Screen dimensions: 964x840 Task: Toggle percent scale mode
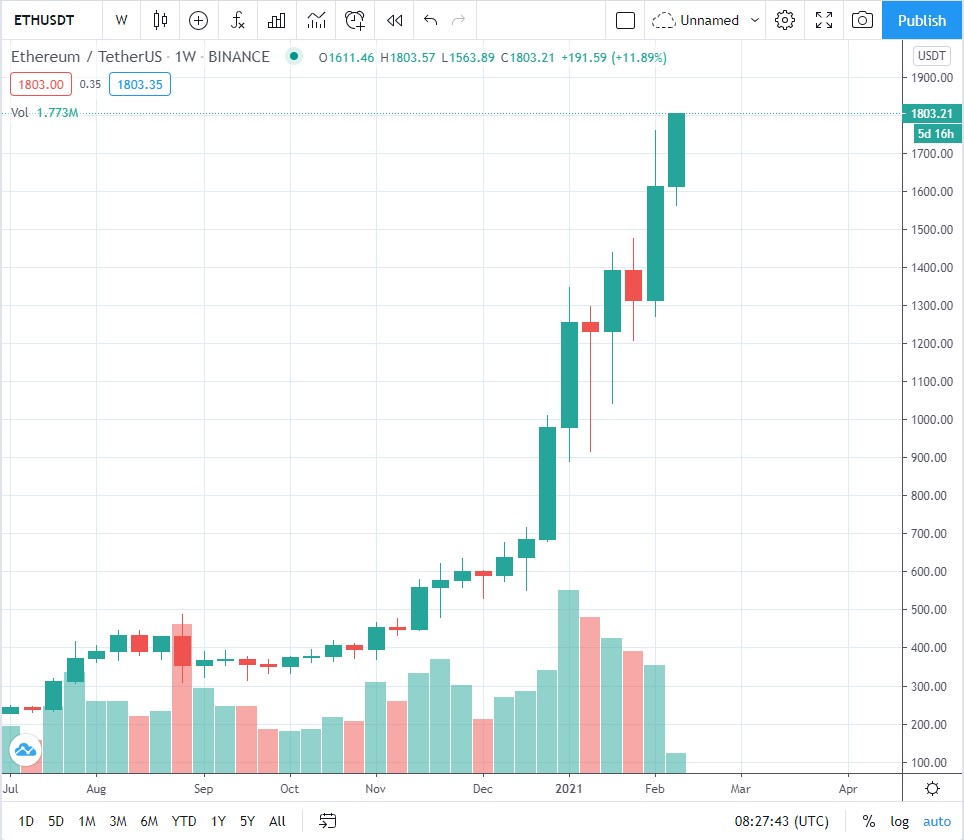tap(869, 821)
